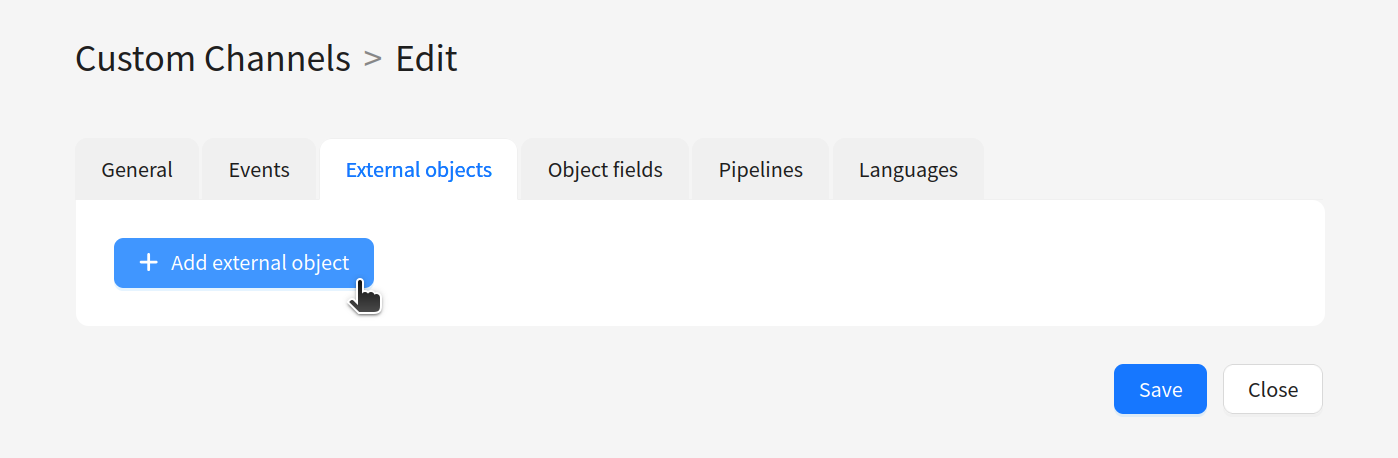Click the white Close button
Viewport: 1398px width, 458px height.
pos(1273,389)
